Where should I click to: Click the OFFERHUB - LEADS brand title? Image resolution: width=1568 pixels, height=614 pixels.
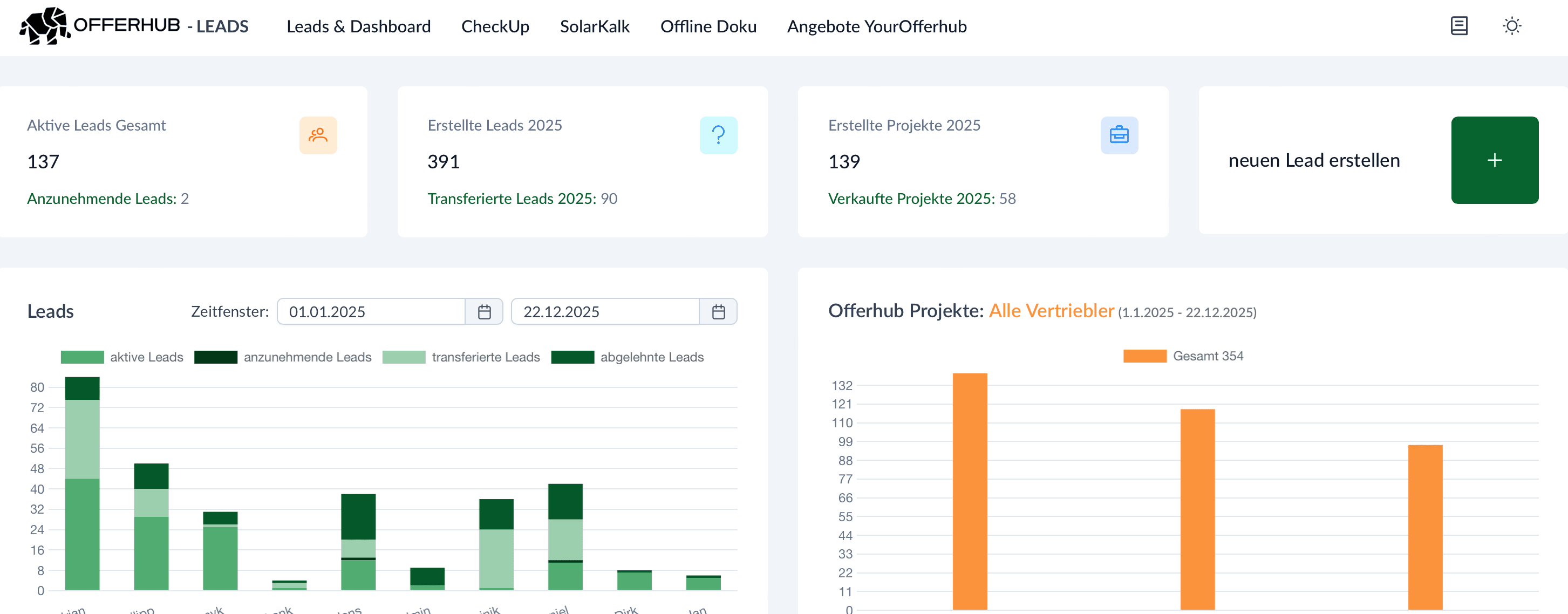[x=161, y=25]
